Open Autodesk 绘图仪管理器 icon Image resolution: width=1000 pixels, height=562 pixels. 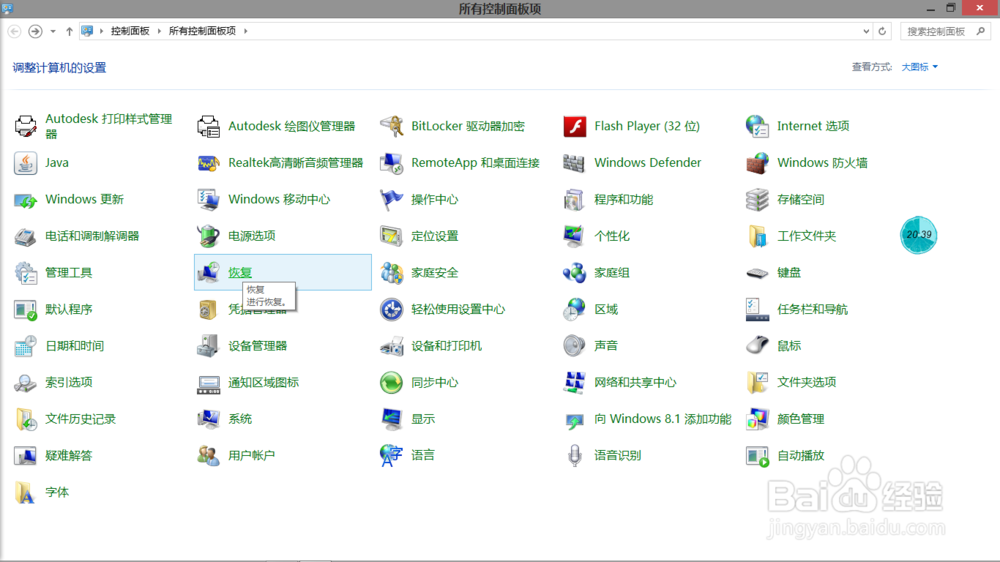tap(209, 126)
